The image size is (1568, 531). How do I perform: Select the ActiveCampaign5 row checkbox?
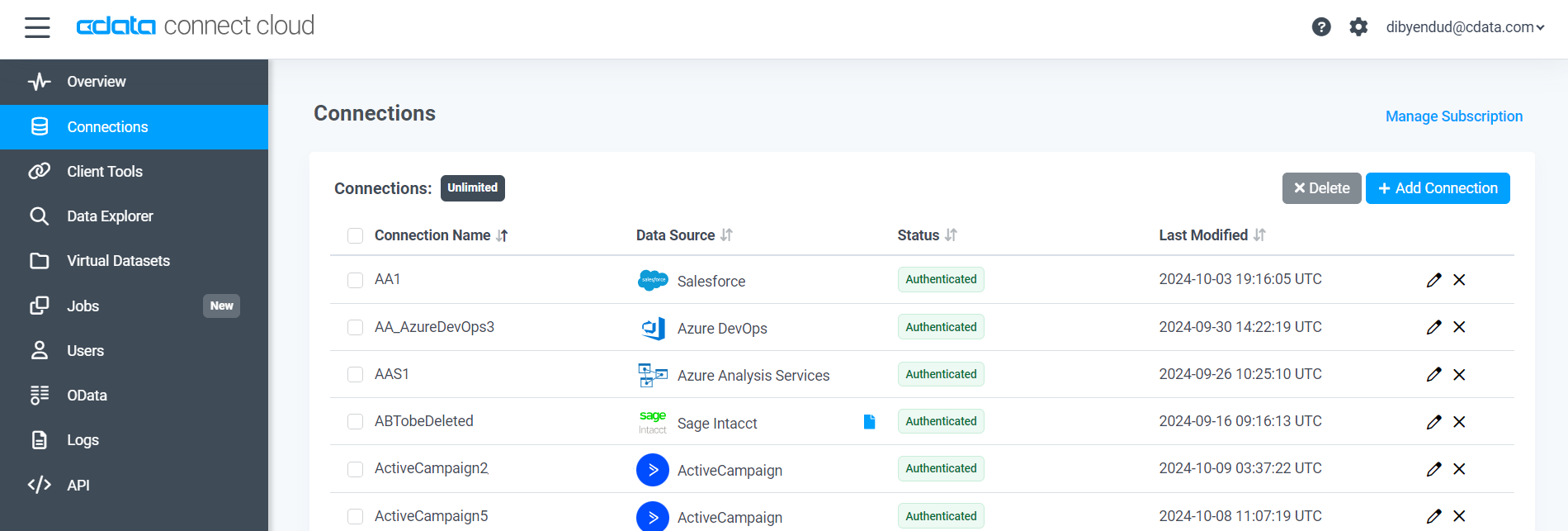pos(356,516)
